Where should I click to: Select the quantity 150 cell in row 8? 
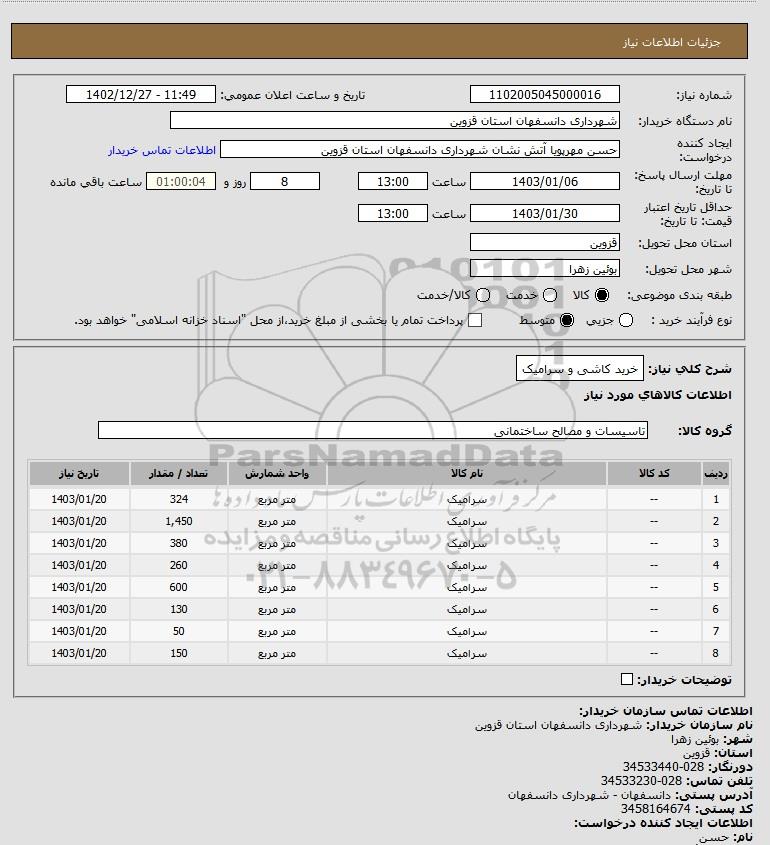[x=179, y=653]
